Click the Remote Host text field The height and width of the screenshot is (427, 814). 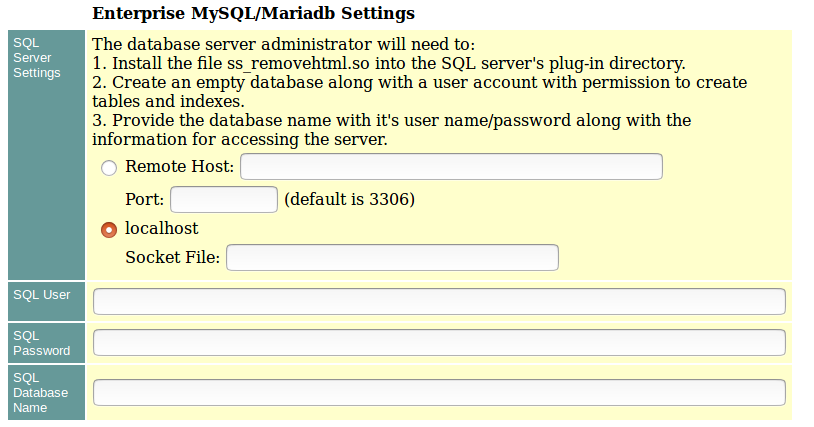pos(451,167)
